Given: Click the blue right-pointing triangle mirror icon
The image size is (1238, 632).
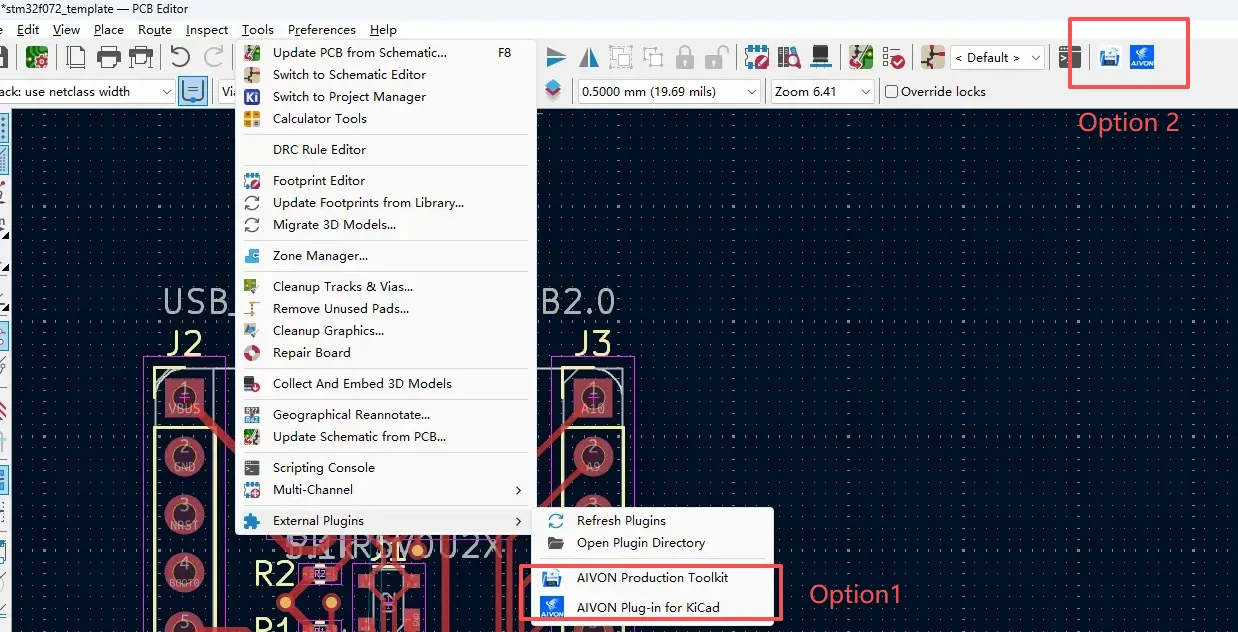Looking at the screenshot, I should coord(556,57).
